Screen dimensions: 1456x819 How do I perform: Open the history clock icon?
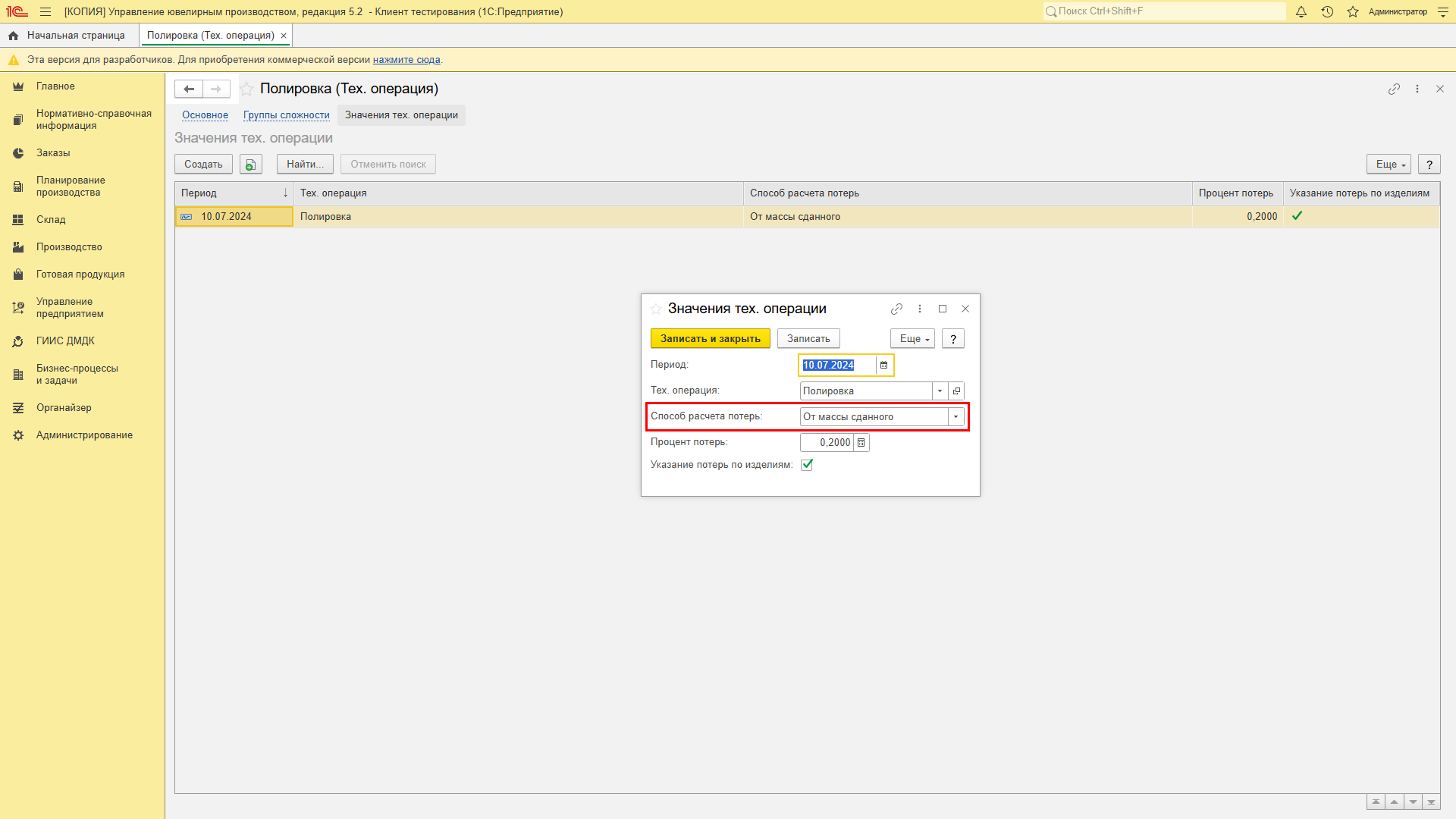(x=1327, y=11)
